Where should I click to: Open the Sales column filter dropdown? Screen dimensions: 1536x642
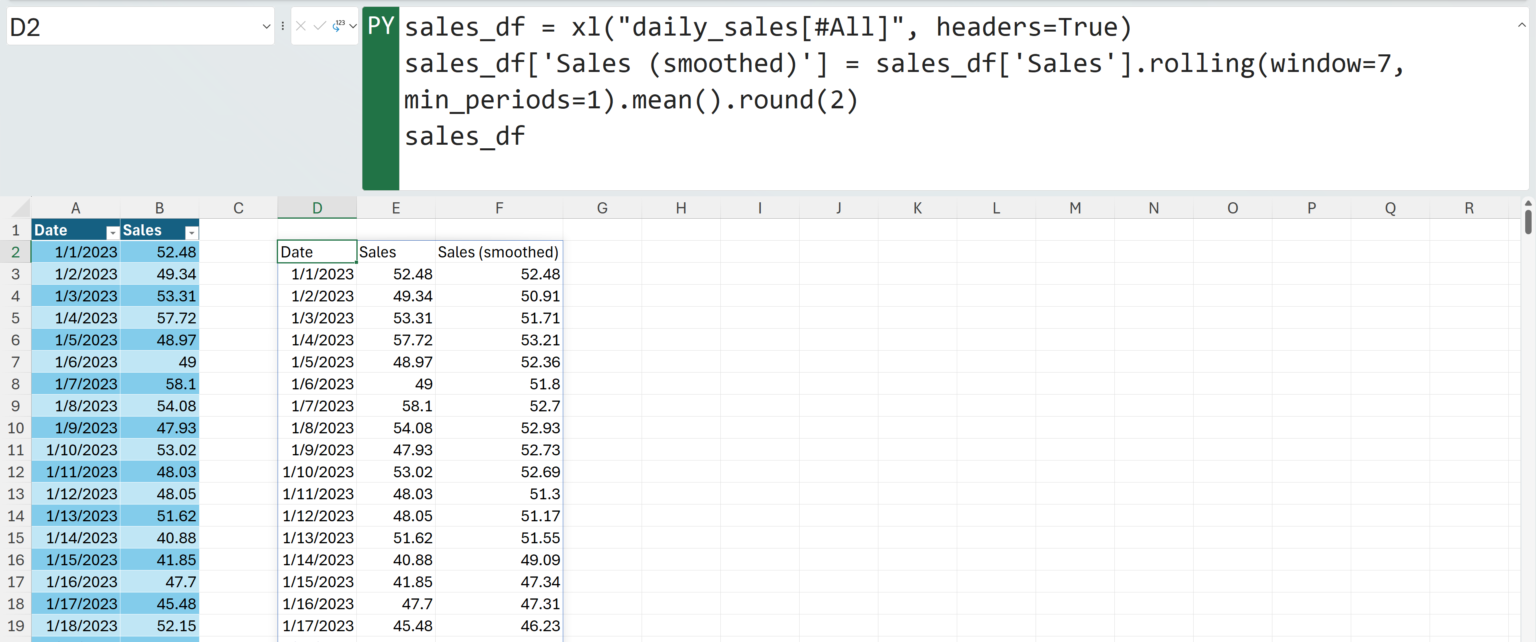pos(191,231)
